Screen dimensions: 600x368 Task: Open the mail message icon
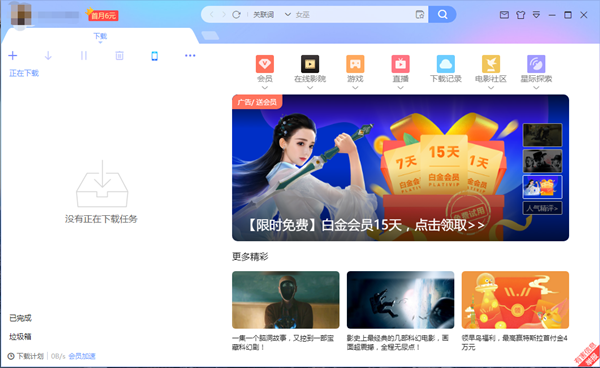coord(504,15)
